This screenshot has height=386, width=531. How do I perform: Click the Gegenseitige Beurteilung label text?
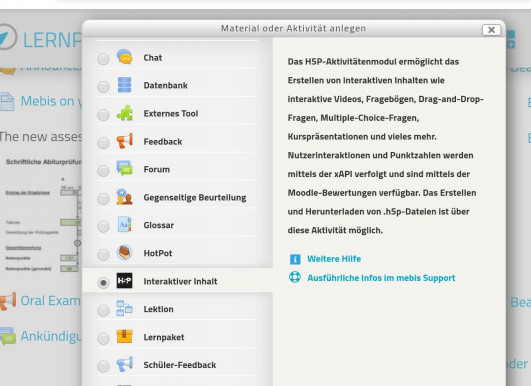coord(195,197)
